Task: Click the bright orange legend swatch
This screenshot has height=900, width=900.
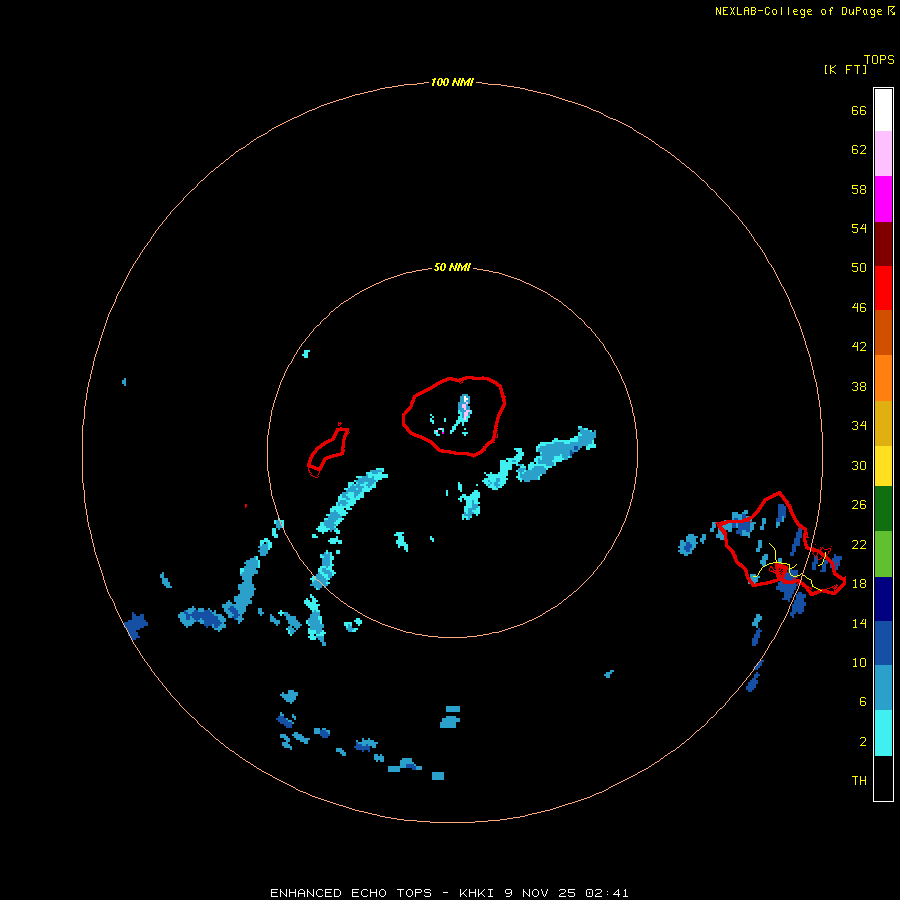Action: (883, 378)
